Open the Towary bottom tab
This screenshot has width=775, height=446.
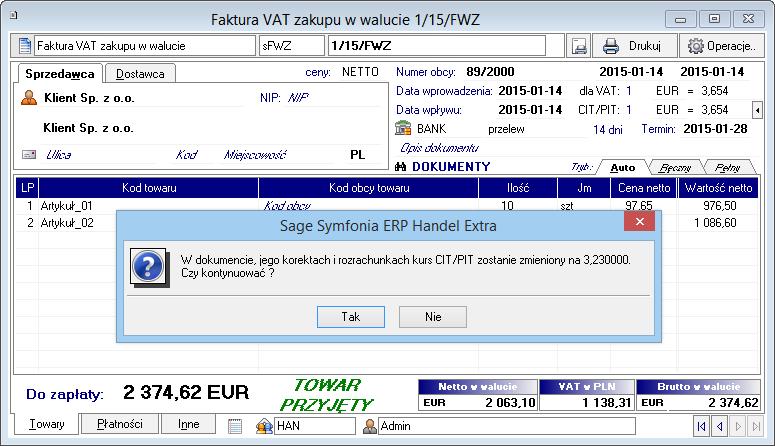(46, 424)
